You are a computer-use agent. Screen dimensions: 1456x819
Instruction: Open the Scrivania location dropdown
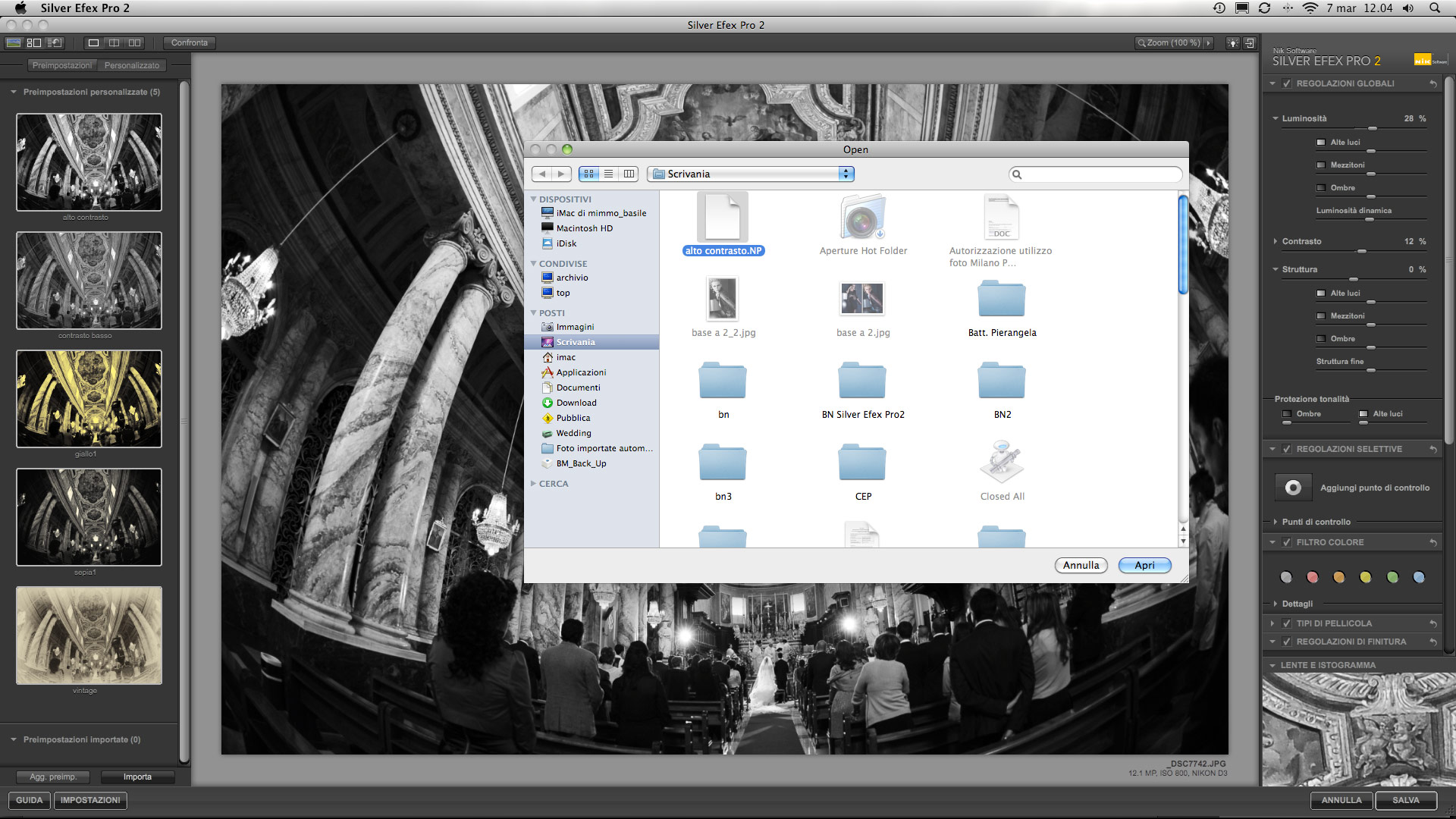751,174
